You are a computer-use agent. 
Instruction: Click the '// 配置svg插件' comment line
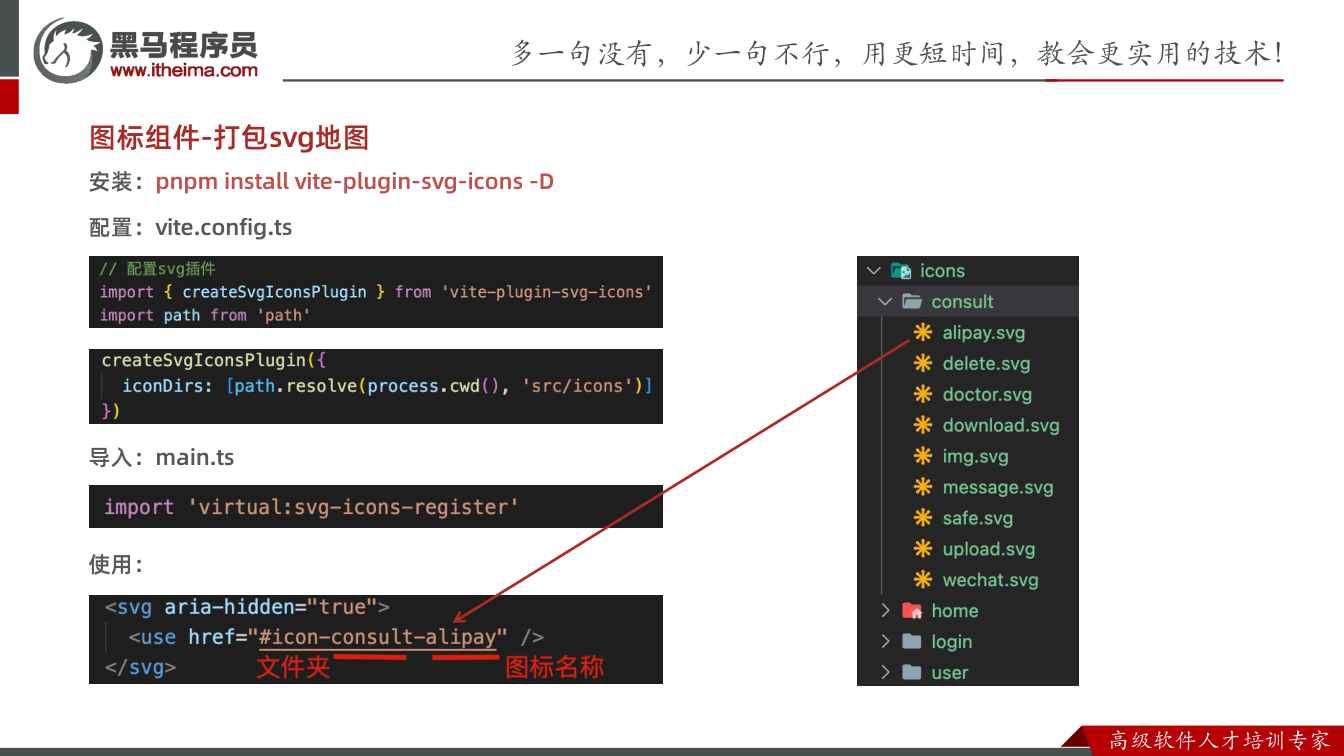[157, 269]
